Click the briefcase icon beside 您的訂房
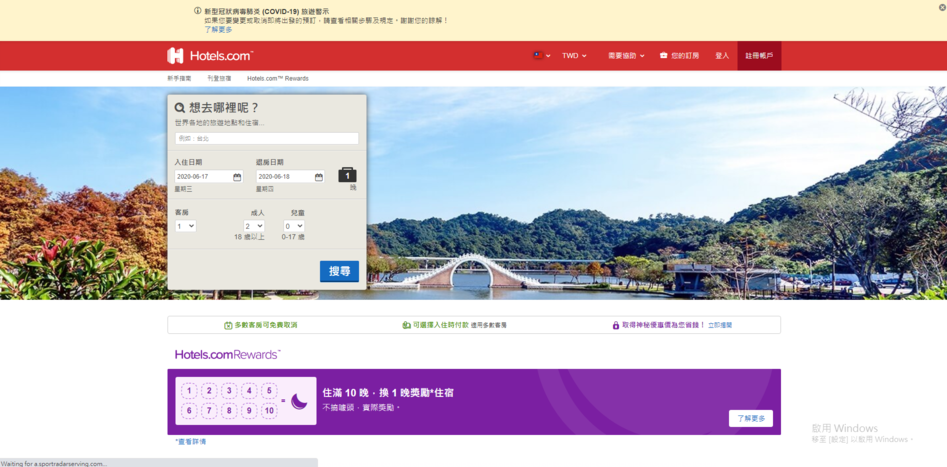This screenshot has width=947, height=467. click(x=664, y=56)
